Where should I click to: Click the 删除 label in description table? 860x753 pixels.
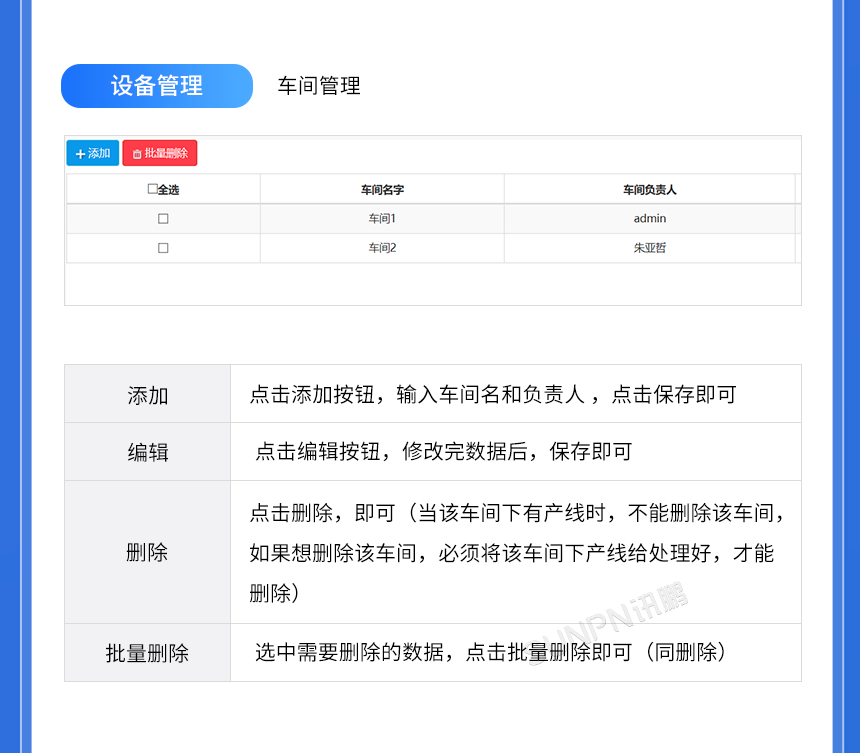tap(147, 552)
